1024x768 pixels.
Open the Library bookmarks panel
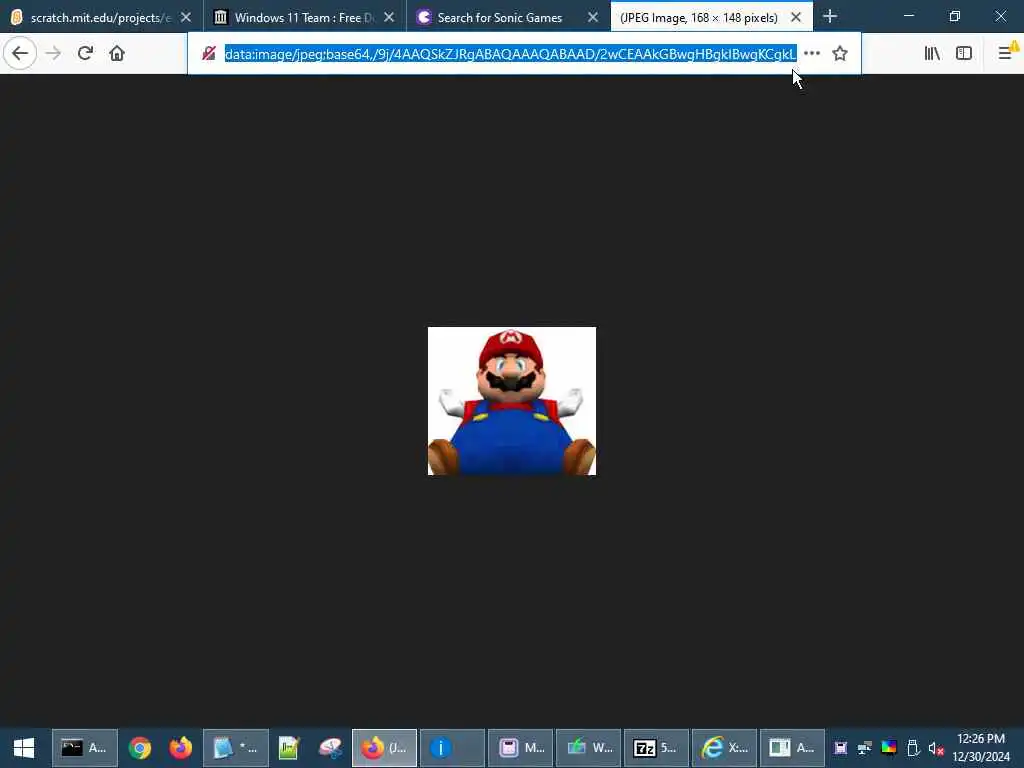(933, 54)
